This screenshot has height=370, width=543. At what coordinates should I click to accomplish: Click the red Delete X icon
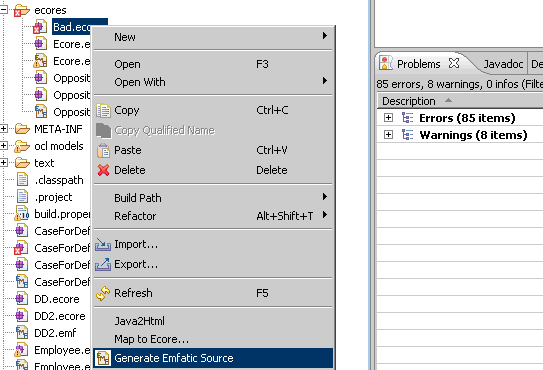[103, 170]
